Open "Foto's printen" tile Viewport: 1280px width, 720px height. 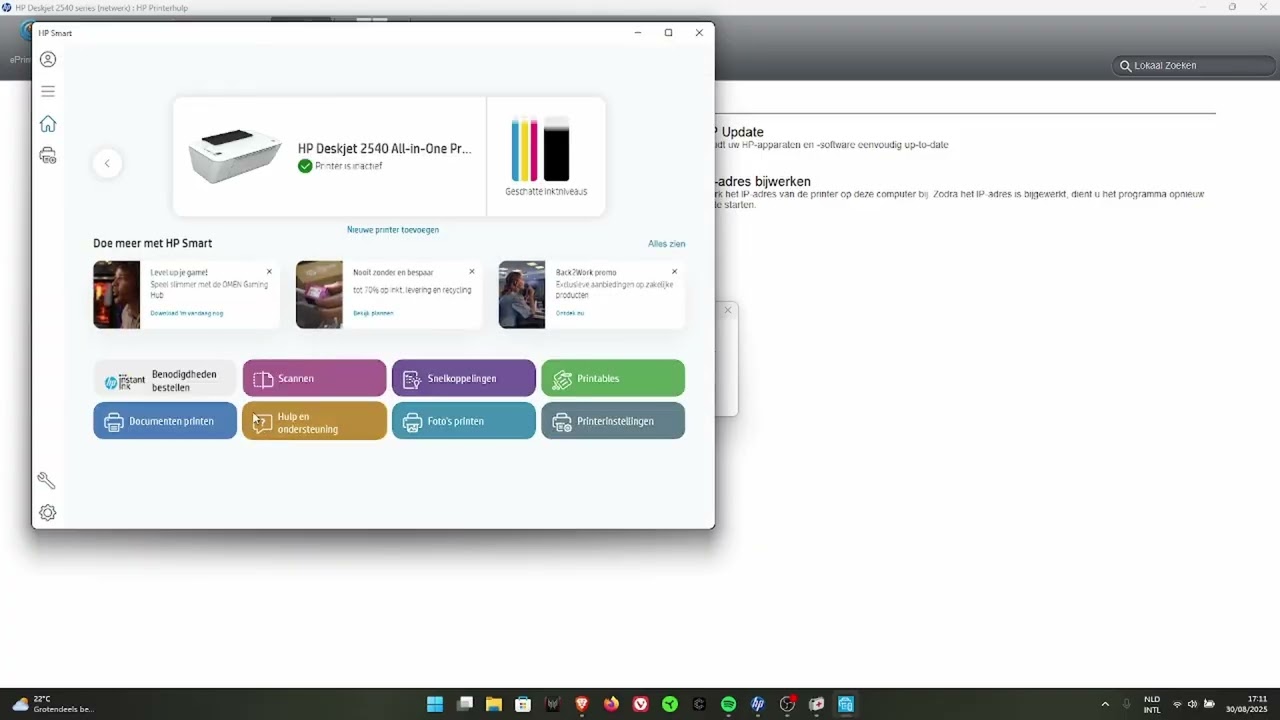tap(464, 421)
